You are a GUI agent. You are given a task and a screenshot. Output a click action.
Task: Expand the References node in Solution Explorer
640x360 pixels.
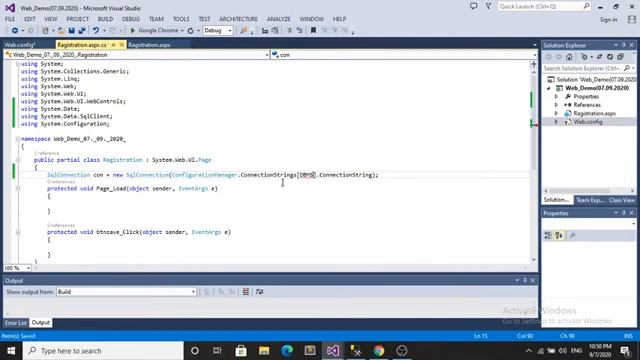pyautogui.click(x=556, y=105)
